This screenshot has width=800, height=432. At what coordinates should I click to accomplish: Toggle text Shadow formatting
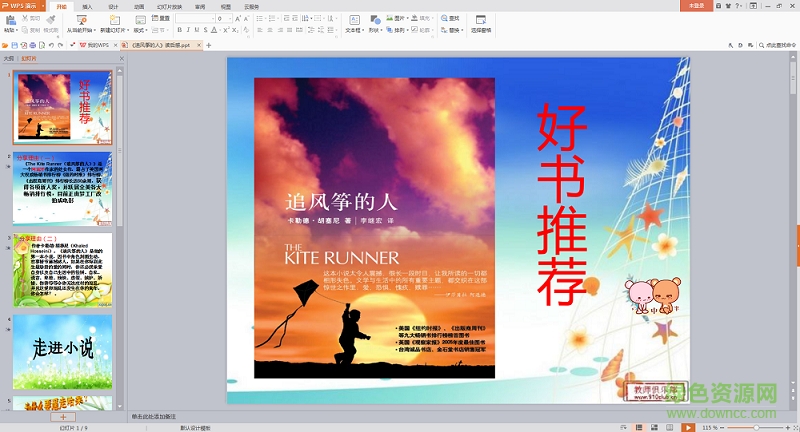coord(206,30)
